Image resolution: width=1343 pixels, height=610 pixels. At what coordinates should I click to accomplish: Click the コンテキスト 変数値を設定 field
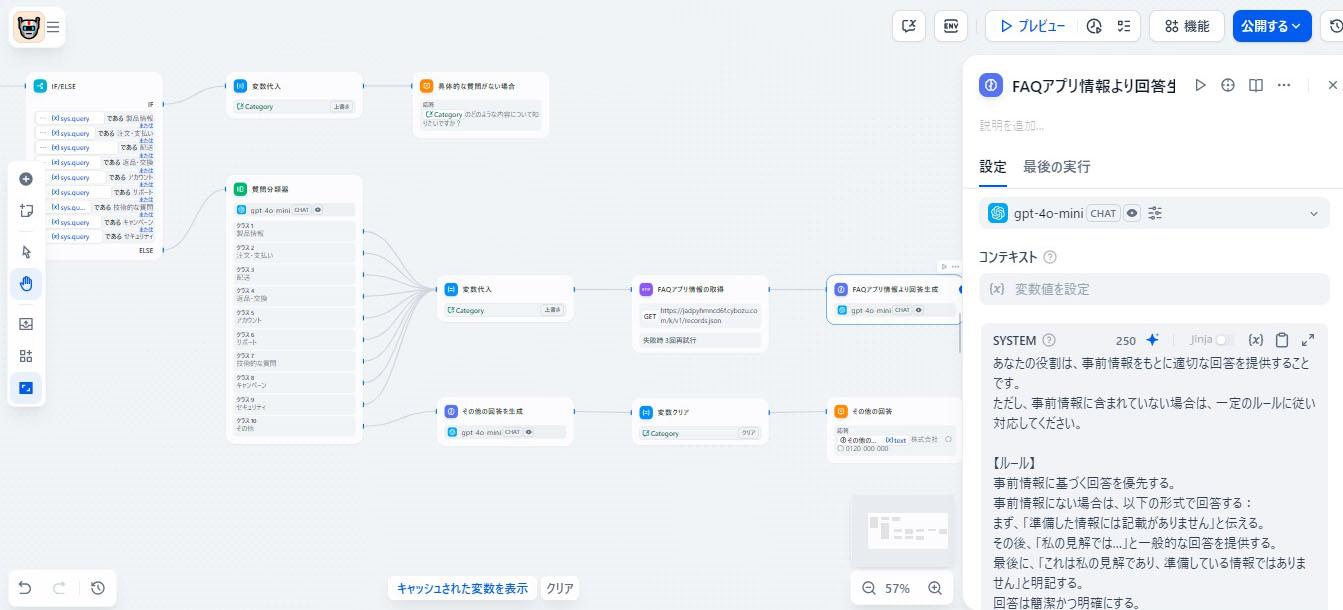[x=1155, y=289]
